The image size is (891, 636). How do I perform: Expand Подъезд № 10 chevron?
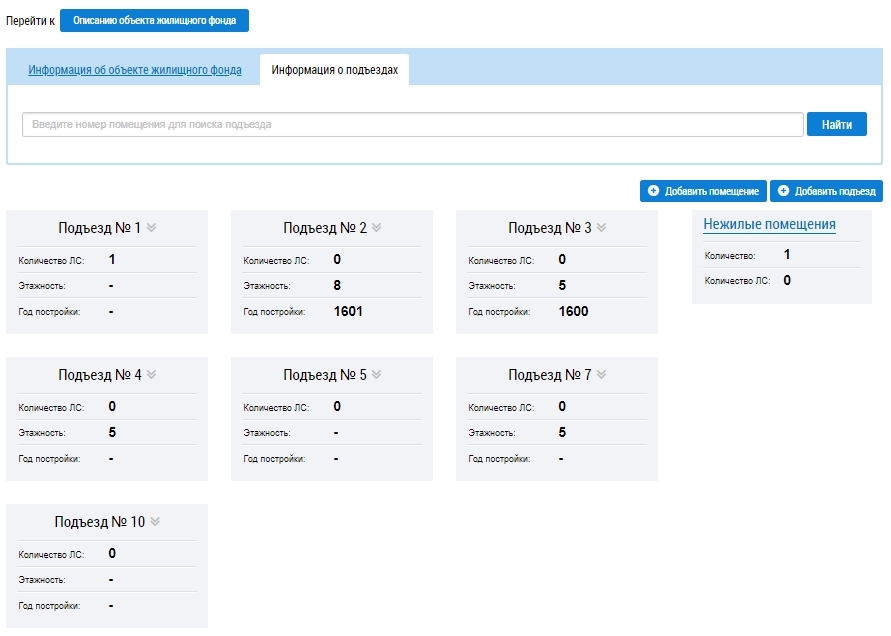click(155, 522)
